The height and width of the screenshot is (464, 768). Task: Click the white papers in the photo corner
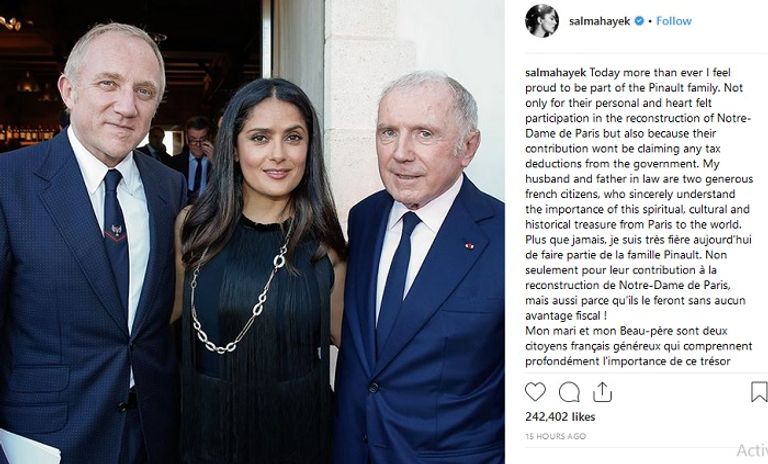(x=29, y=448)
